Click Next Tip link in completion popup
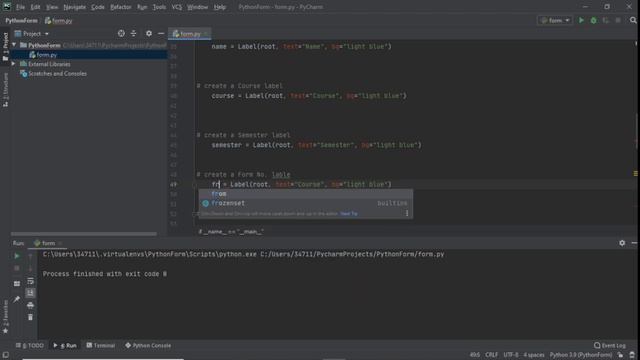The image size is (640, 360). pos(349,213)
